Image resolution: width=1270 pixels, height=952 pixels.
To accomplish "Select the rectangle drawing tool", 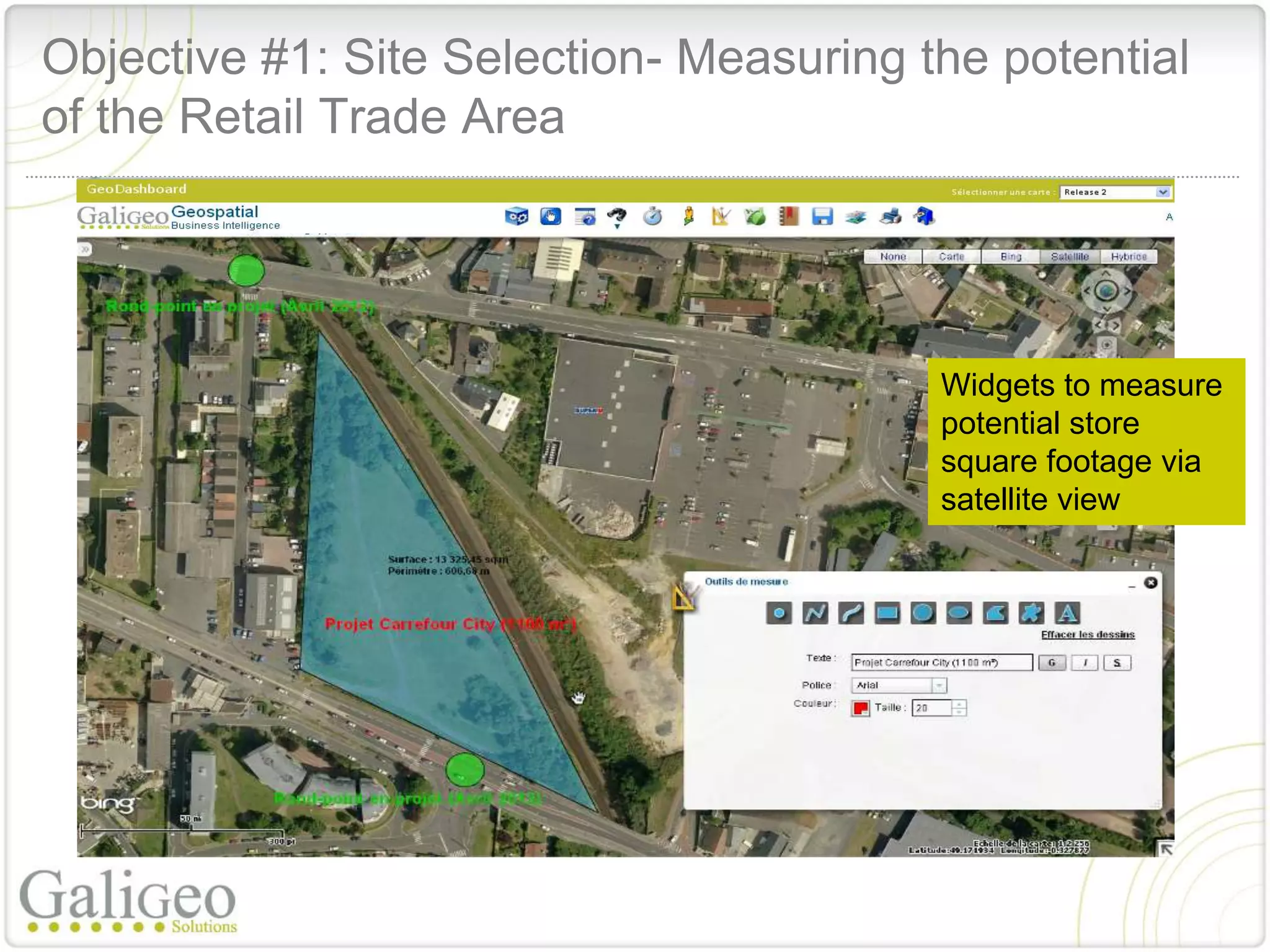I will 887,613.
